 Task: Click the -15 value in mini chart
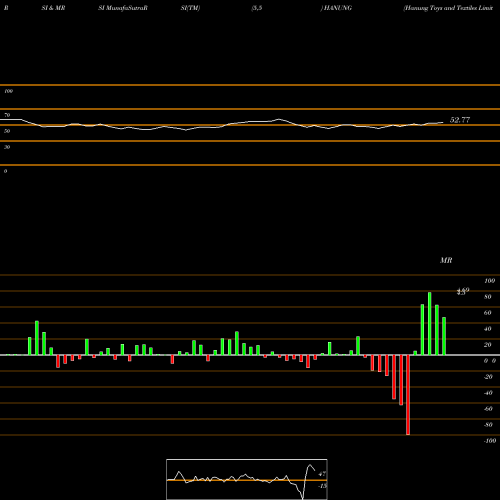(x=322, y=486)
